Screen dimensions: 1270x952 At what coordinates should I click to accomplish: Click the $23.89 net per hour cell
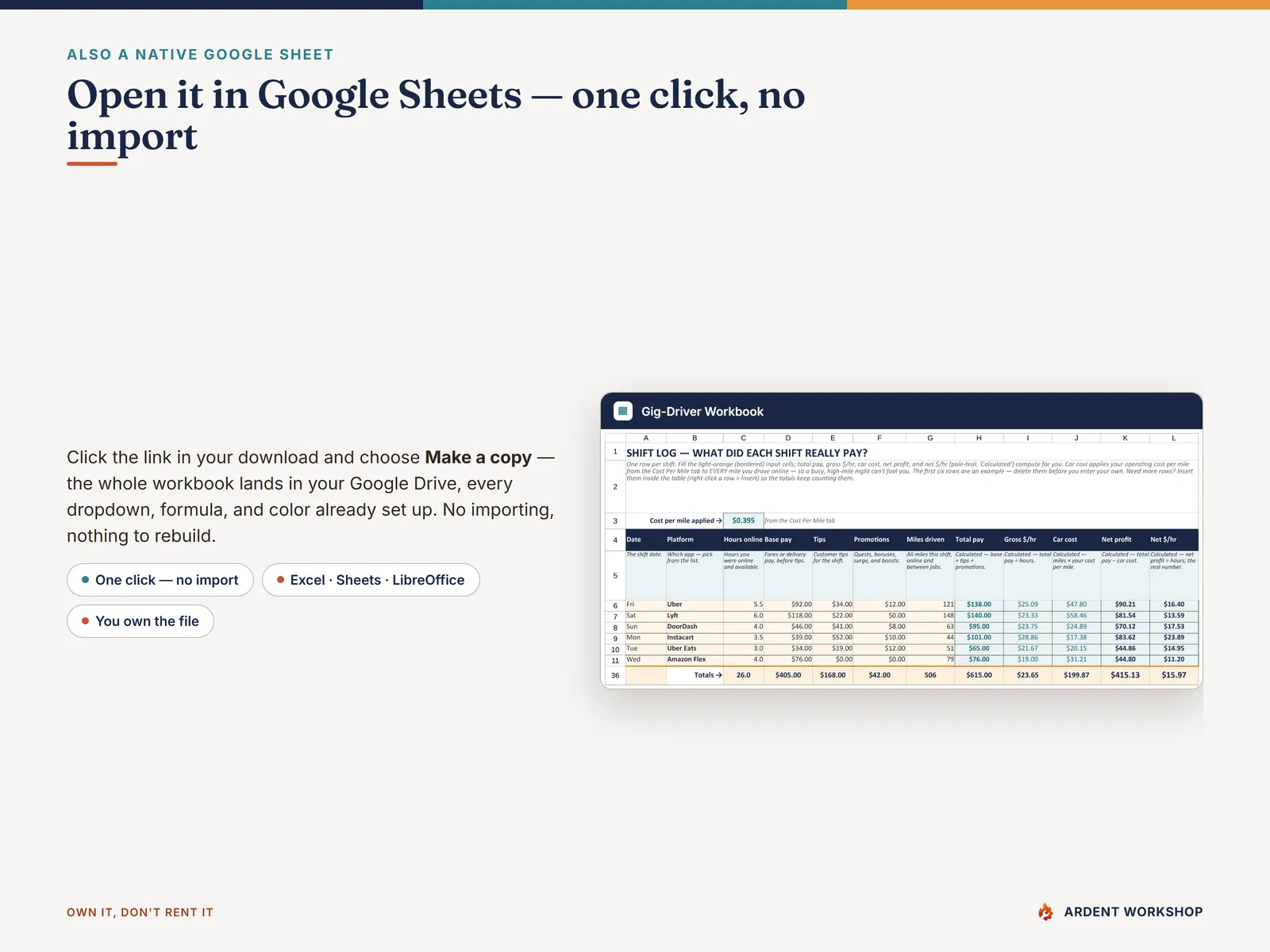(x=1174, y=638)
